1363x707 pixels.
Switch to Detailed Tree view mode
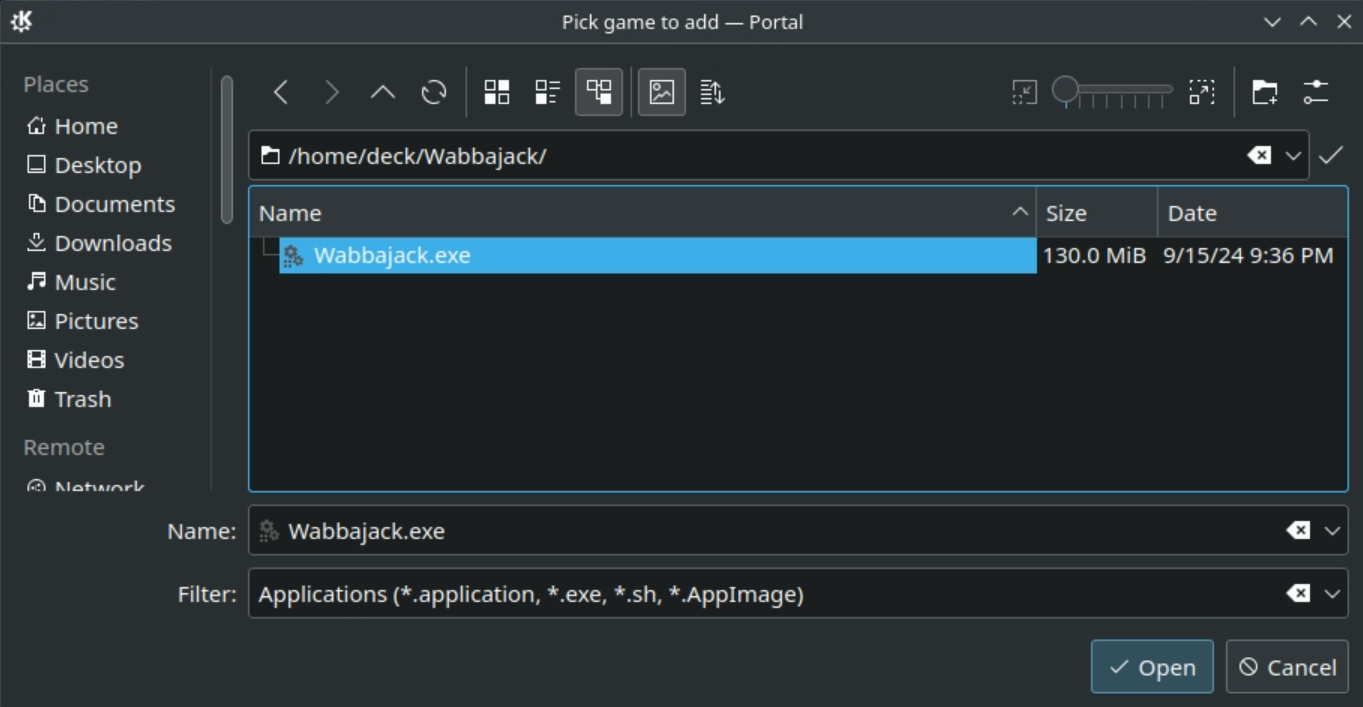599,93
